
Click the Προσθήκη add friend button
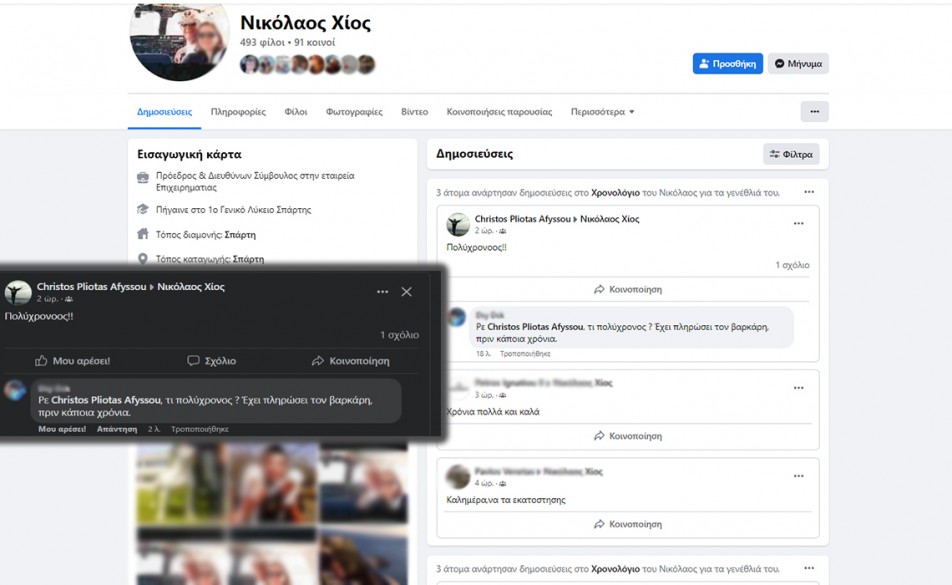point(727,64)
